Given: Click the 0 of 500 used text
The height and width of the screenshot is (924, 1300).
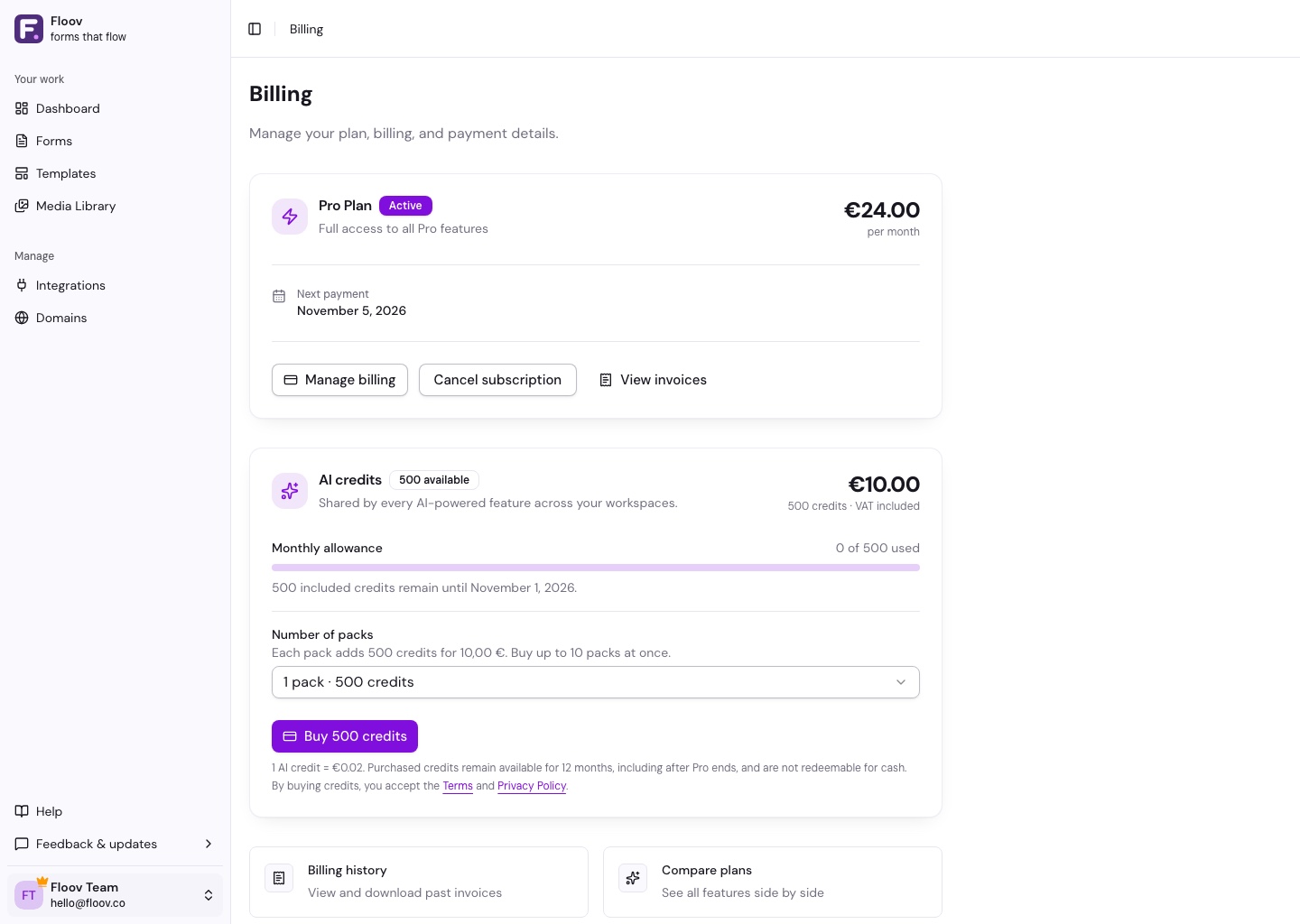Looking at the screenshot, I should [x=877, y=548].
